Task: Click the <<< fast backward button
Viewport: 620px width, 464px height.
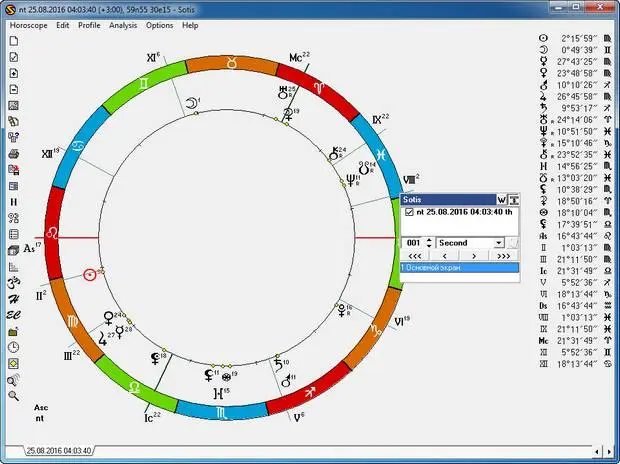Action: tap(415, 256)
